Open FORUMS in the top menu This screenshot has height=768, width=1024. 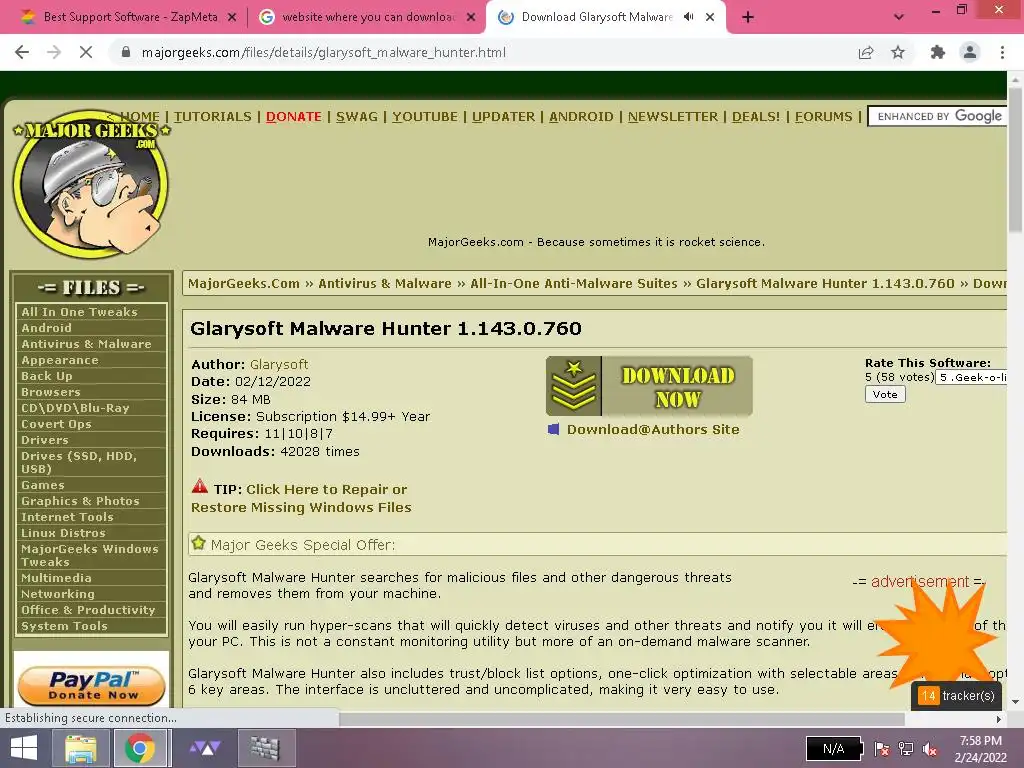[823, 116]
